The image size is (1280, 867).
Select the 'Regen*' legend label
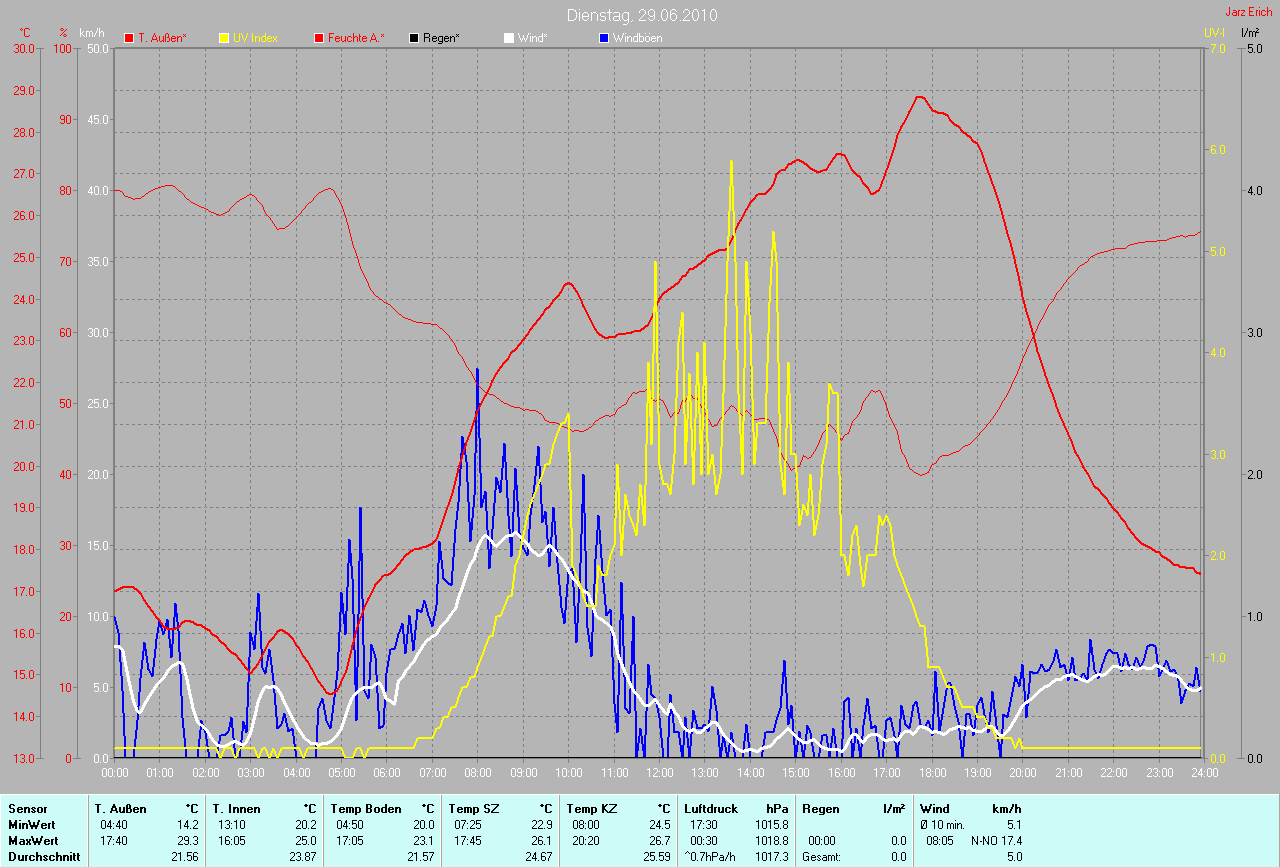tap(442, 38)
